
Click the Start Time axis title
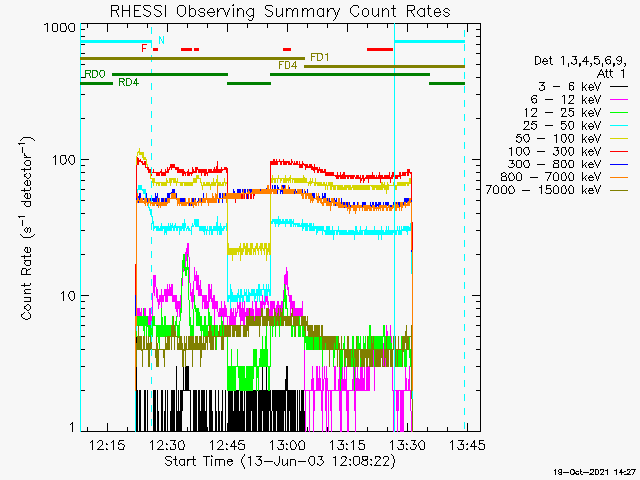(280, 461)
